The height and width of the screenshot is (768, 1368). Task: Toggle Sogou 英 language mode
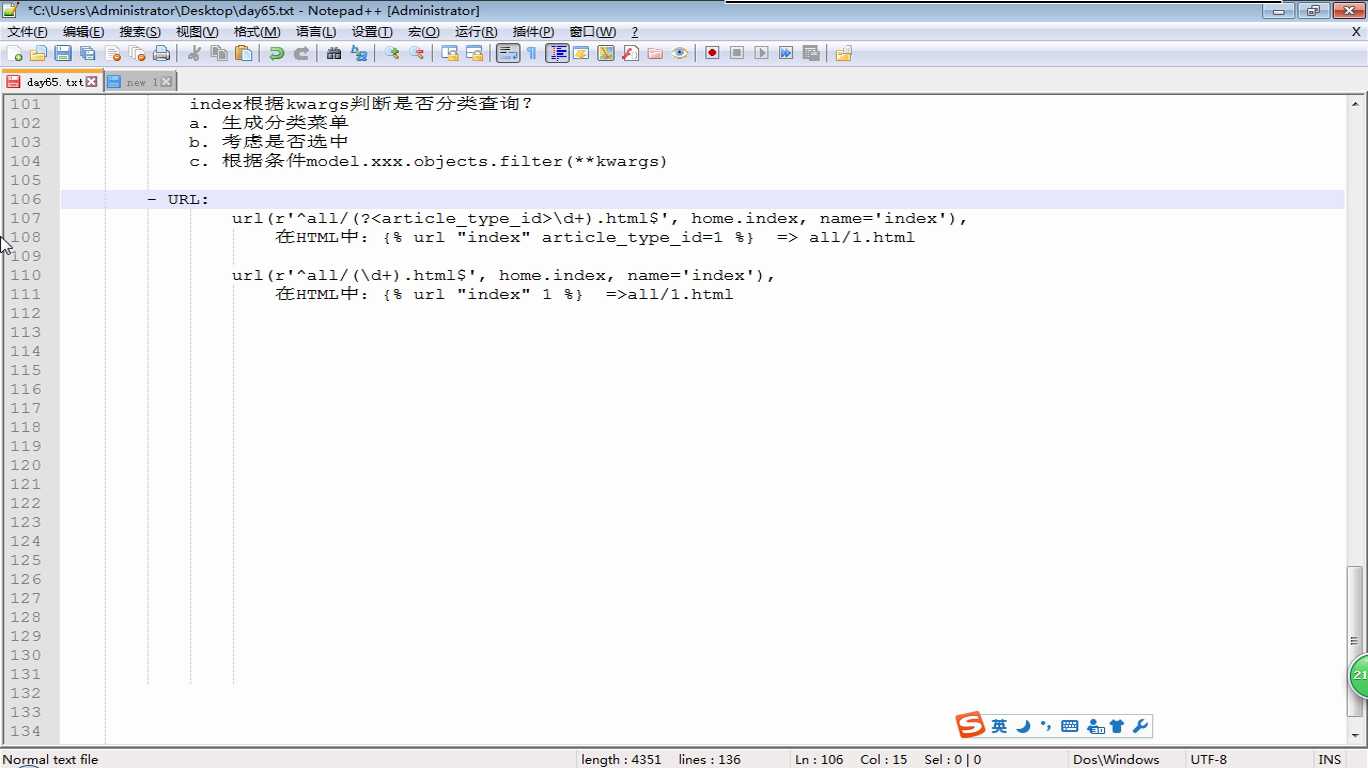coord(999,726)
